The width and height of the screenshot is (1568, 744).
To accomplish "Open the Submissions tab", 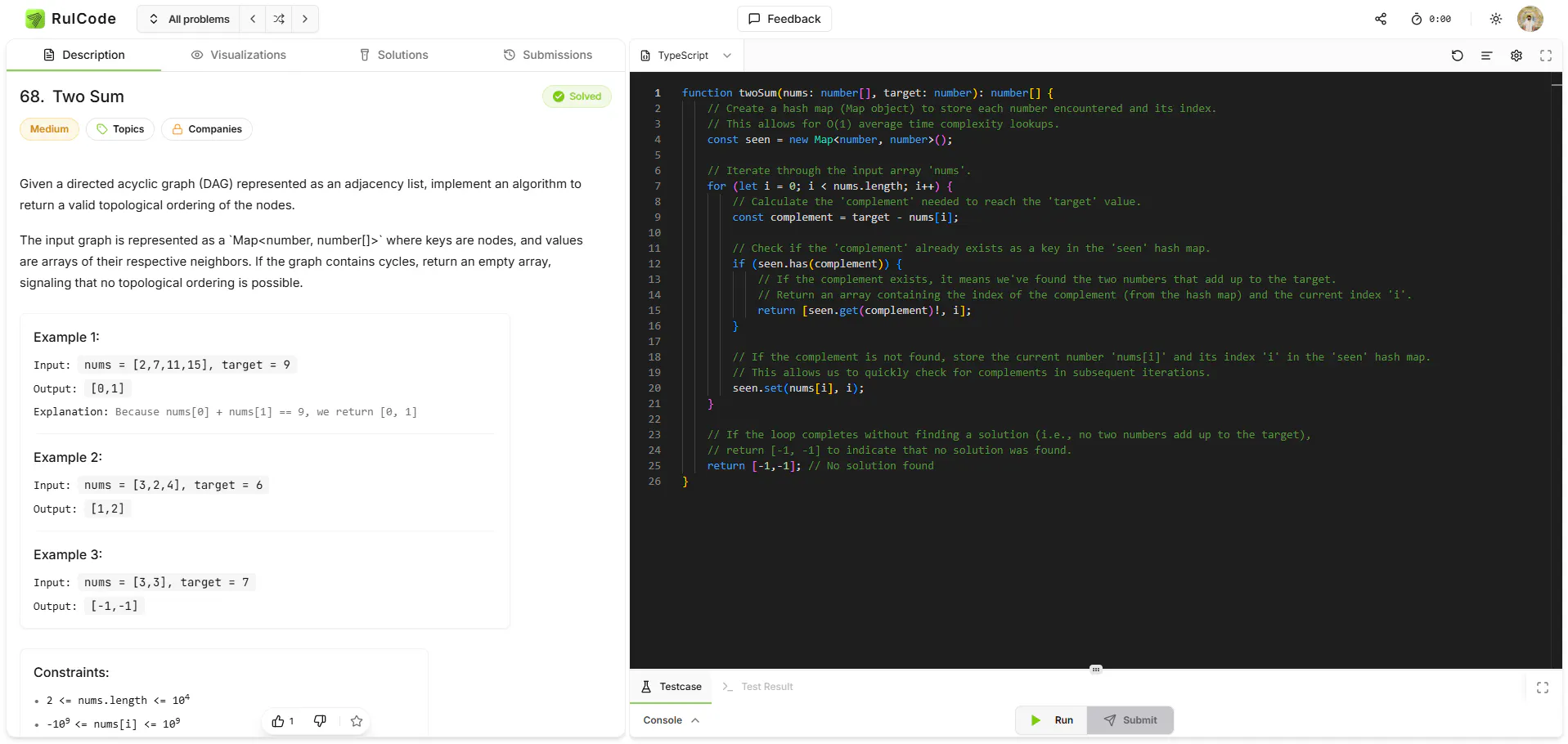I will point(547,55).
